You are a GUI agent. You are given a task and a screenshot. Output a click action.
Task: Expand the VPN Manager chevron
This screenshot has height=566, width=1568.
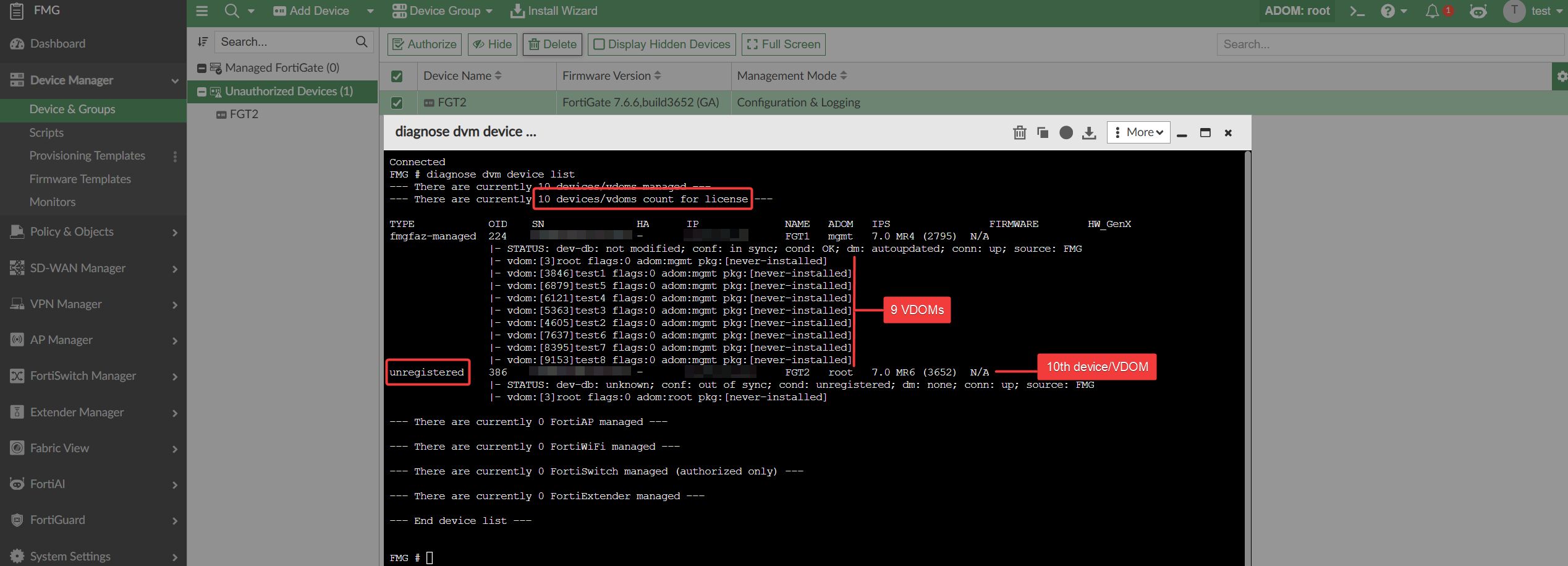coord(175,305)
